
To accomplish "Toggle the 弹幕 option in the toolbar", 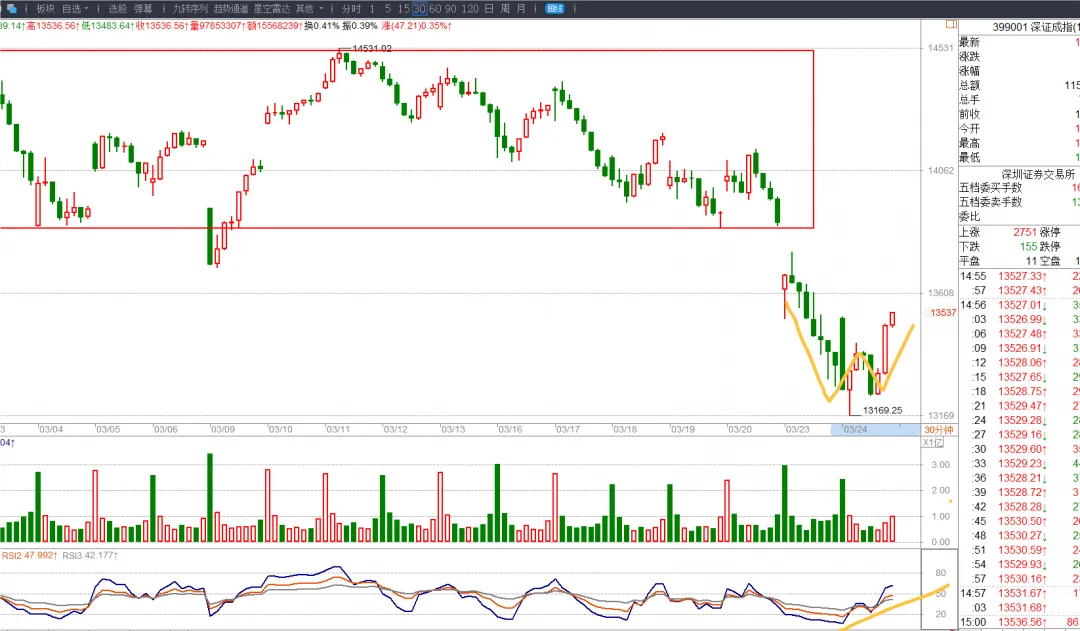I will (143, 8).
